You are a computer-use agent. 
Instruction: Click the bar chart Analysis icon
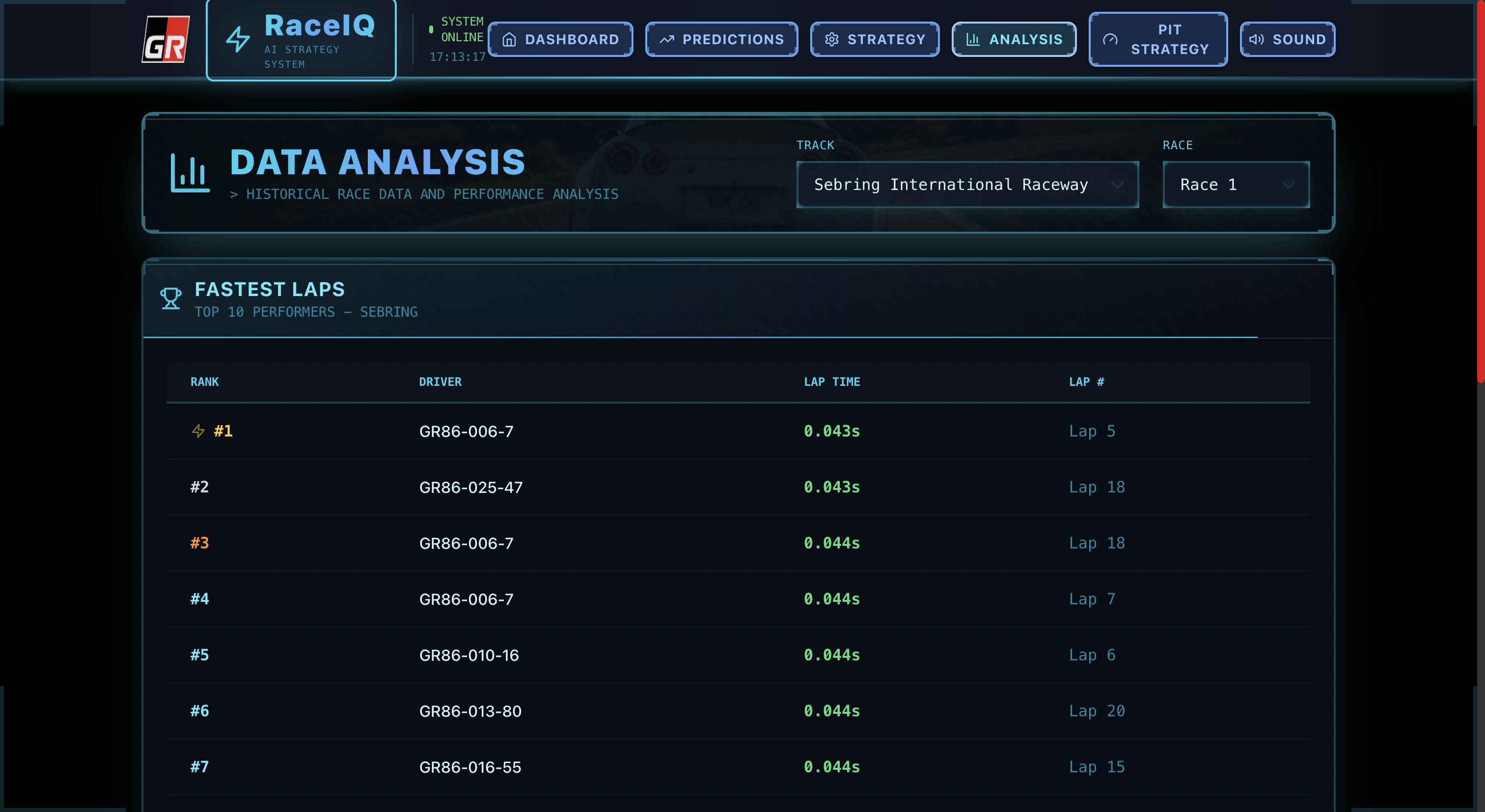point(973,39)
